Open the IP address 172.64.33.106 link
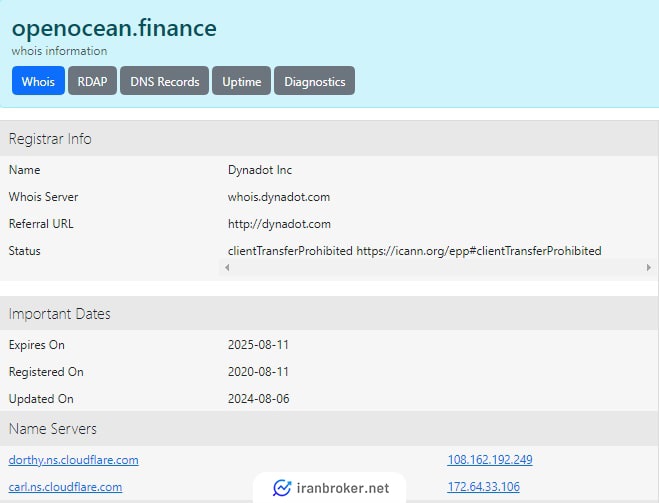This screenshot has height=503, width=659. (x=484, y=487)
